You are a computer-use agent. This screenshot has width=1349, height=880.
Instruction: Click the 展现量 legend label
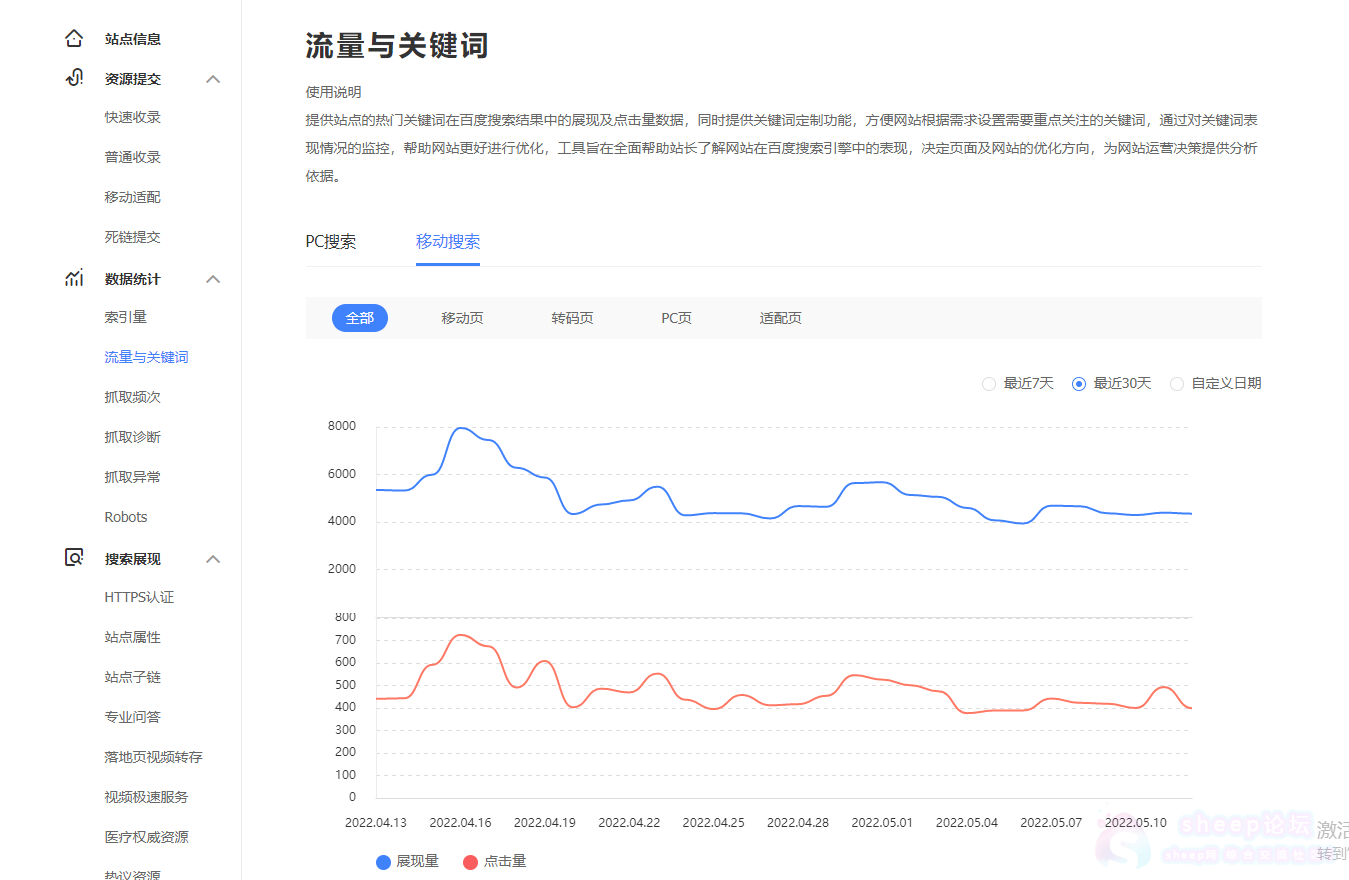[418, 861]
